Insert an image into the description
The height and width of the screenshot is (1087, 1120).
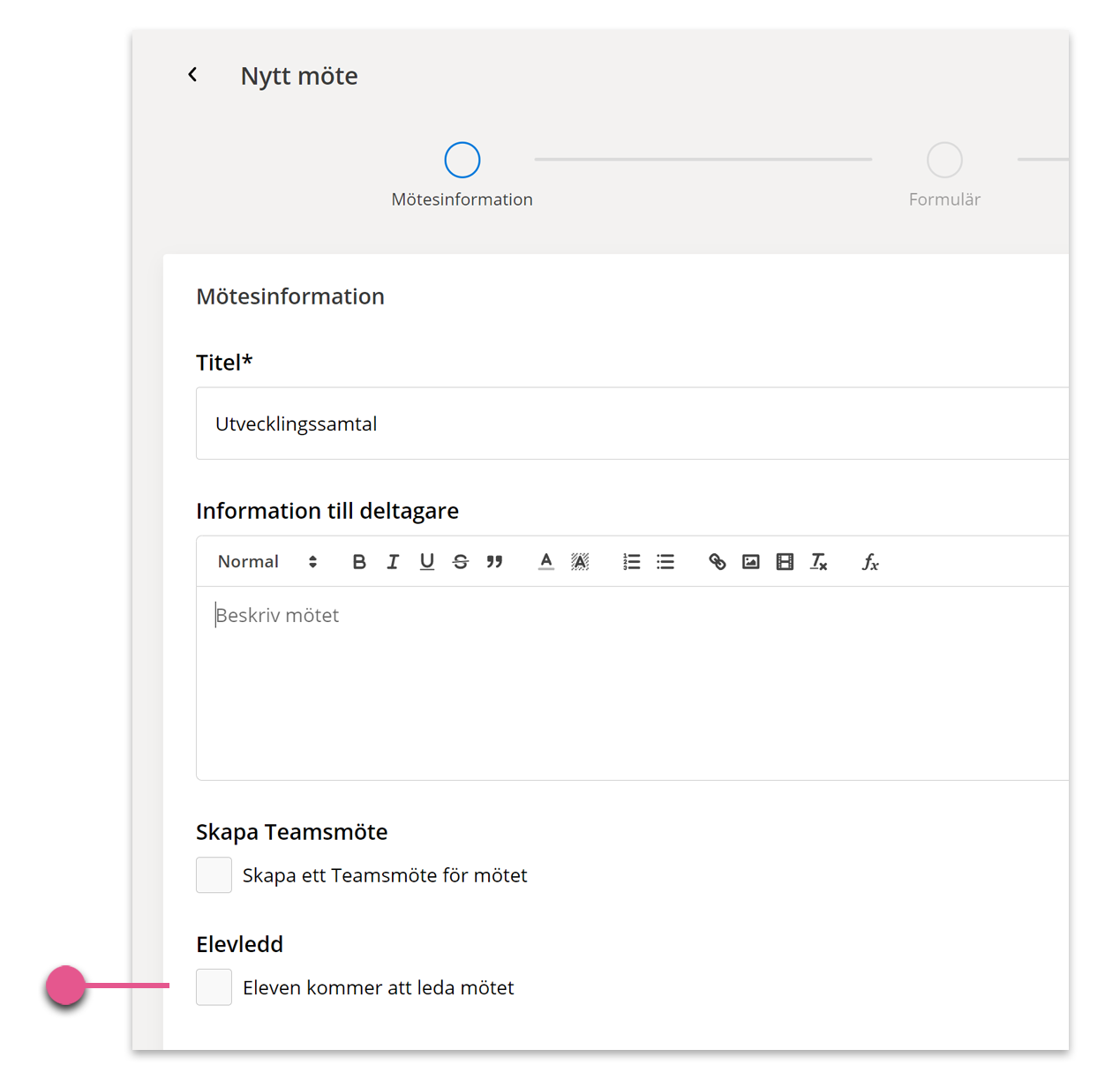click(751, 562)
